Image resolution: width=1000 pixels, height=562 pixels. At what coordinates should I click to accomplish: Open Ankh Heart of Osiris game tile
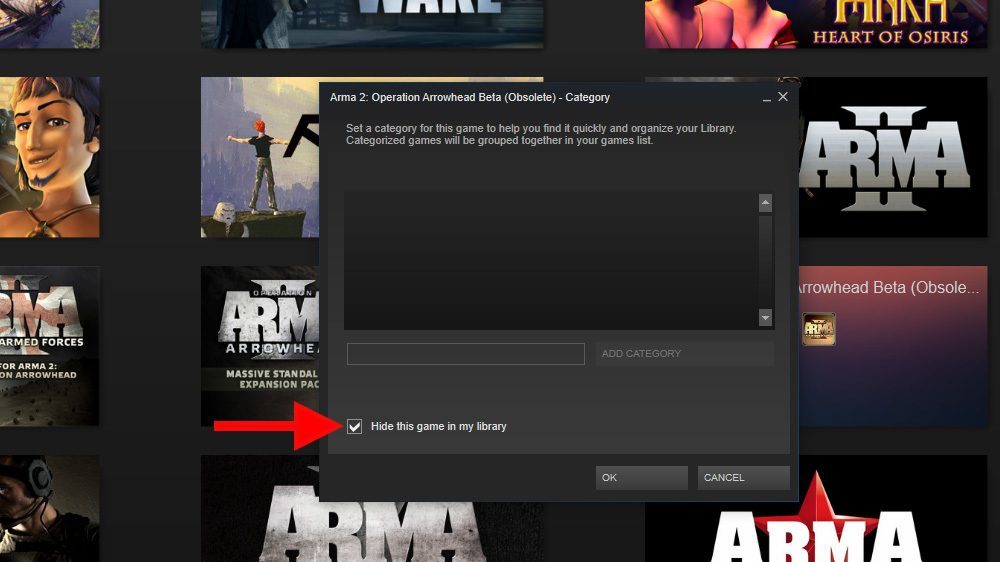pos(816,24)
